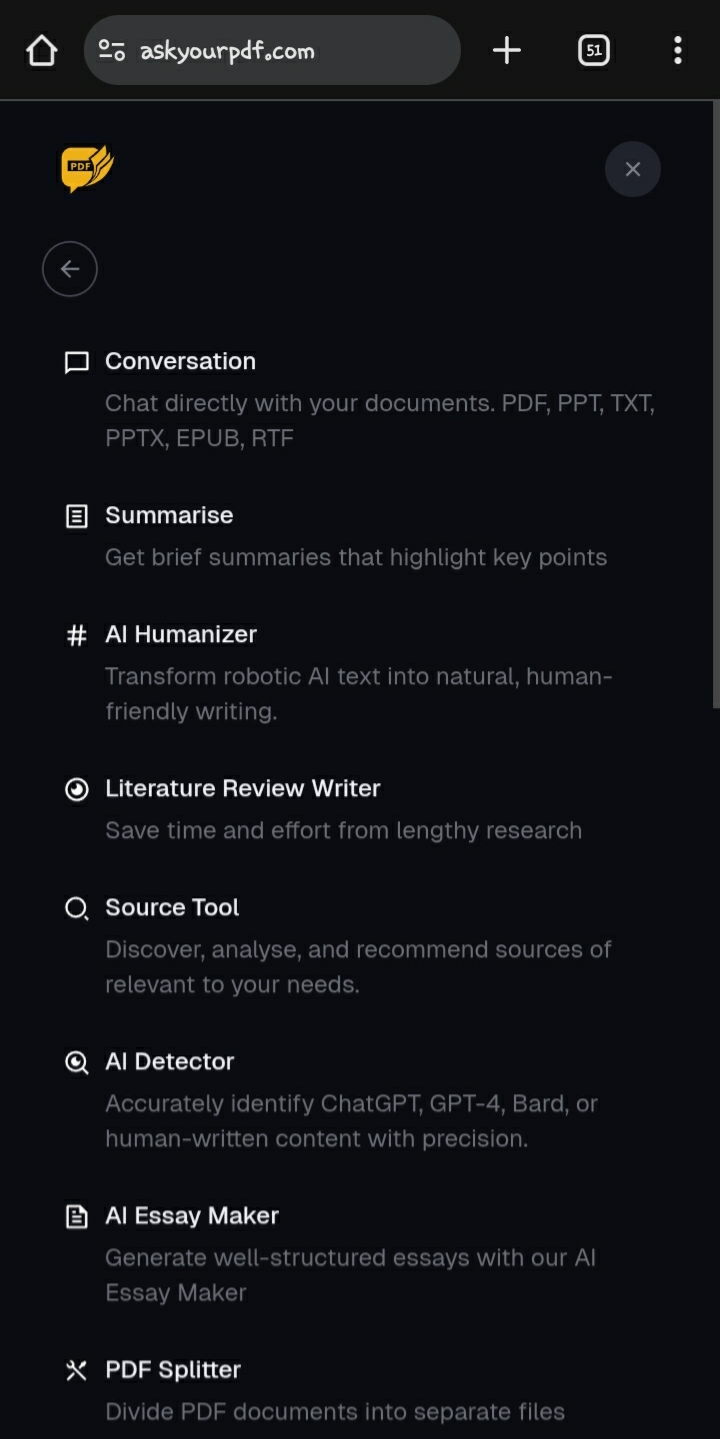Go back using the circled arrow icon
This screenshot has height=1439, width=720.
point(70,269)
